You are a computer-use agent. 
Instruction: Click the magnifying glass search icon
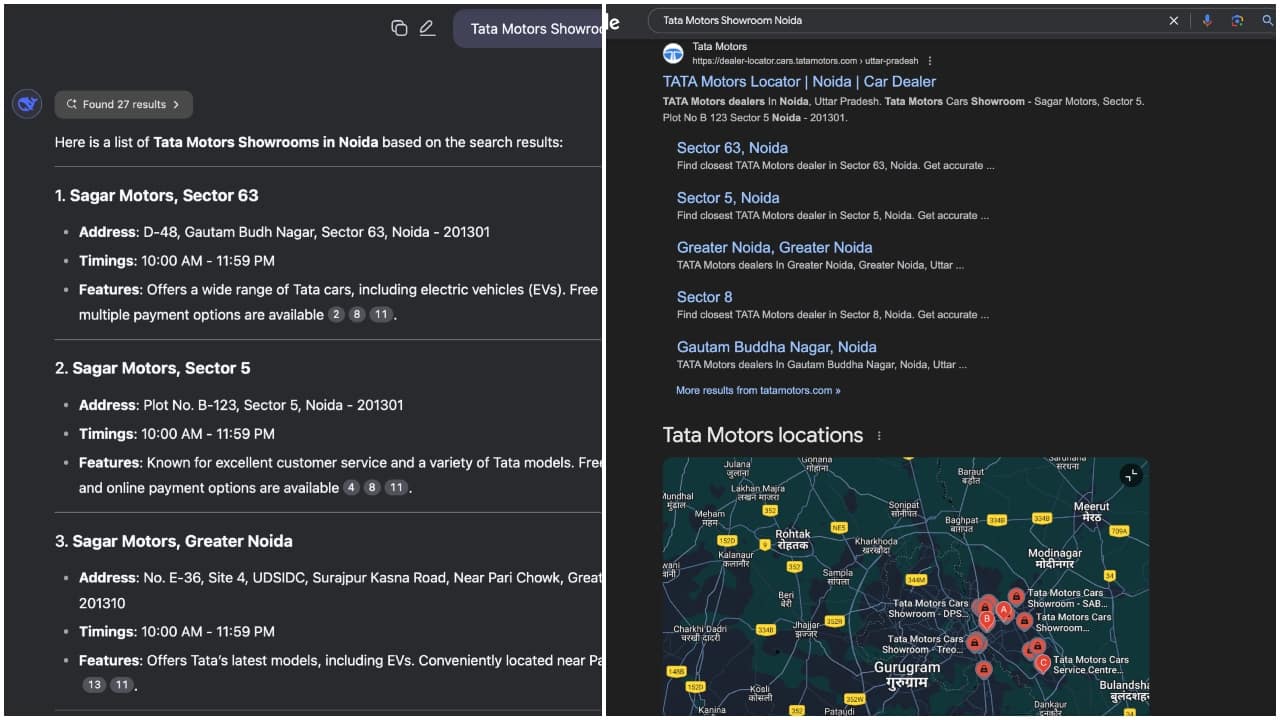[1267, 20]
